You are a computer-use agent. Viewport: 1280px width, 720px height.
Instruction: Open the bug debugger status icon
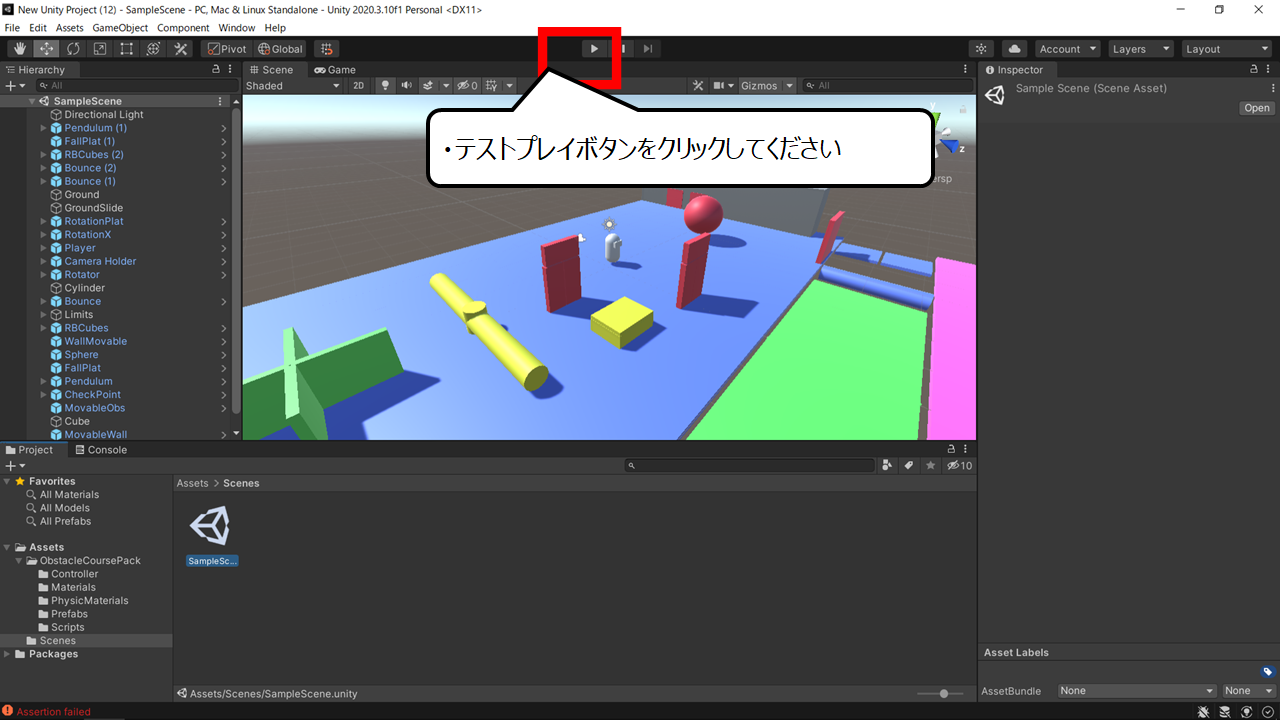pos(1203,712)
